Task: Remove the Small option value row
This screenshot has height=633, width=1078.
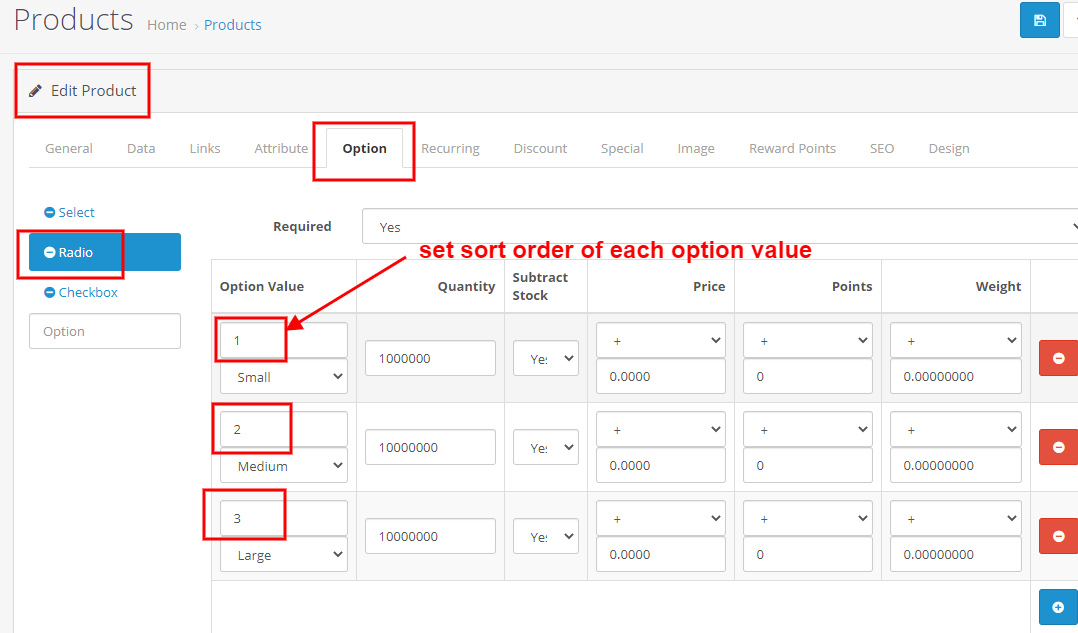Action: click(x=1057, y=357)
